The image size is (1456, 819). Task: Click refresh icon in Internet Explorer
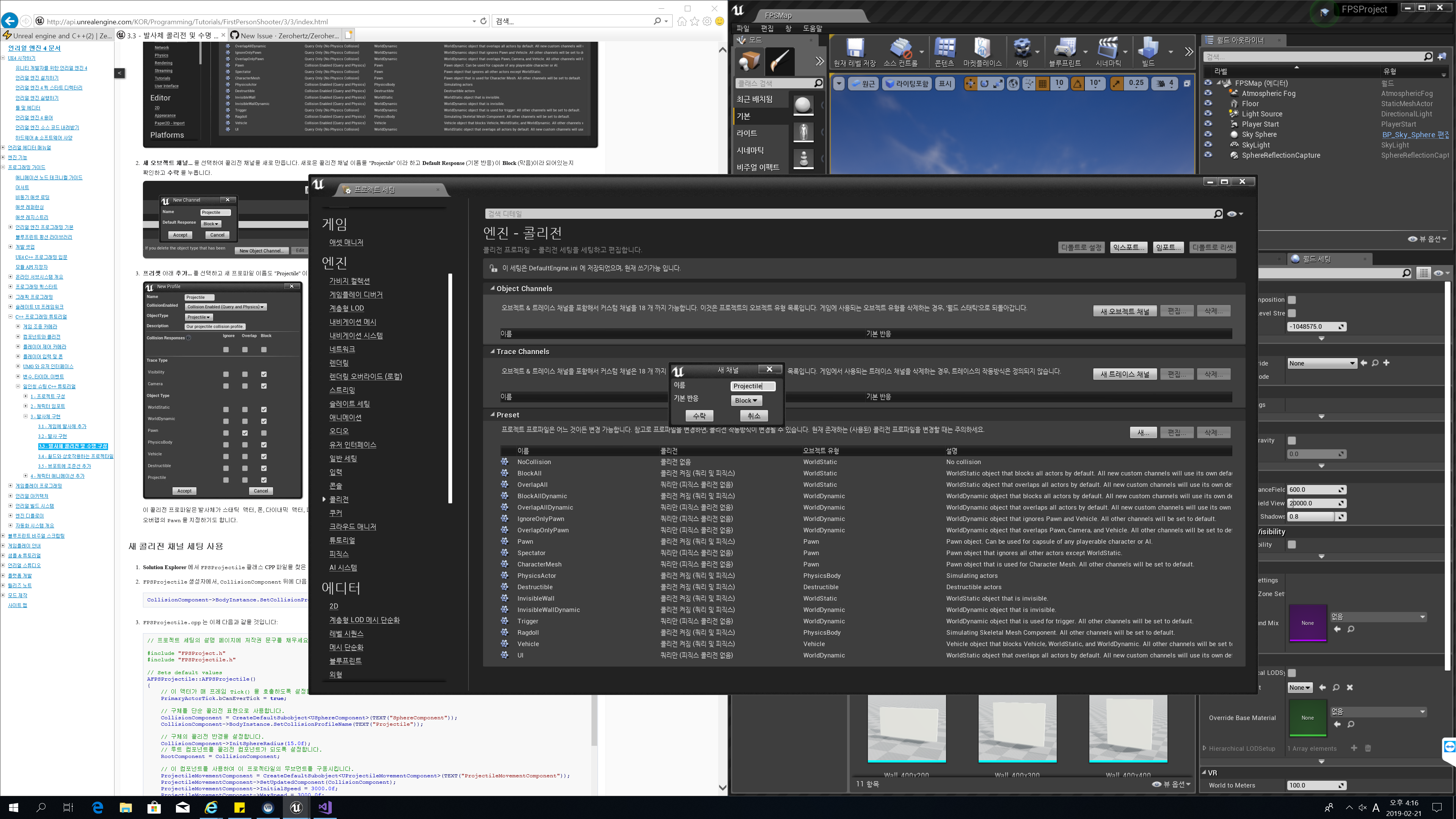[483, 22]
